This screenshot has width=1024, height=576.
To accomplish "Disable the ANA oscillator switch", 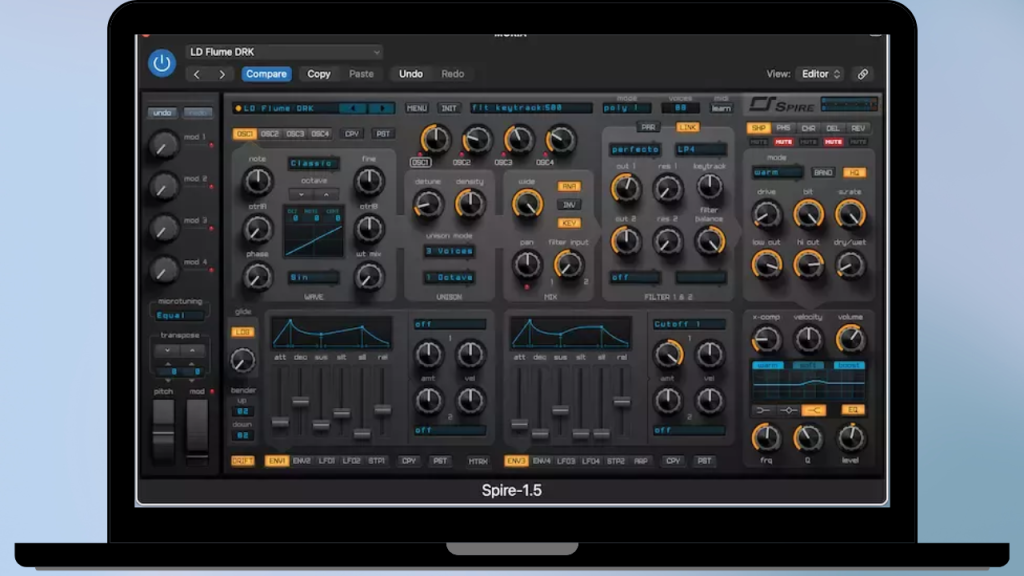I will pyautogui.click(x=569, y=187).
